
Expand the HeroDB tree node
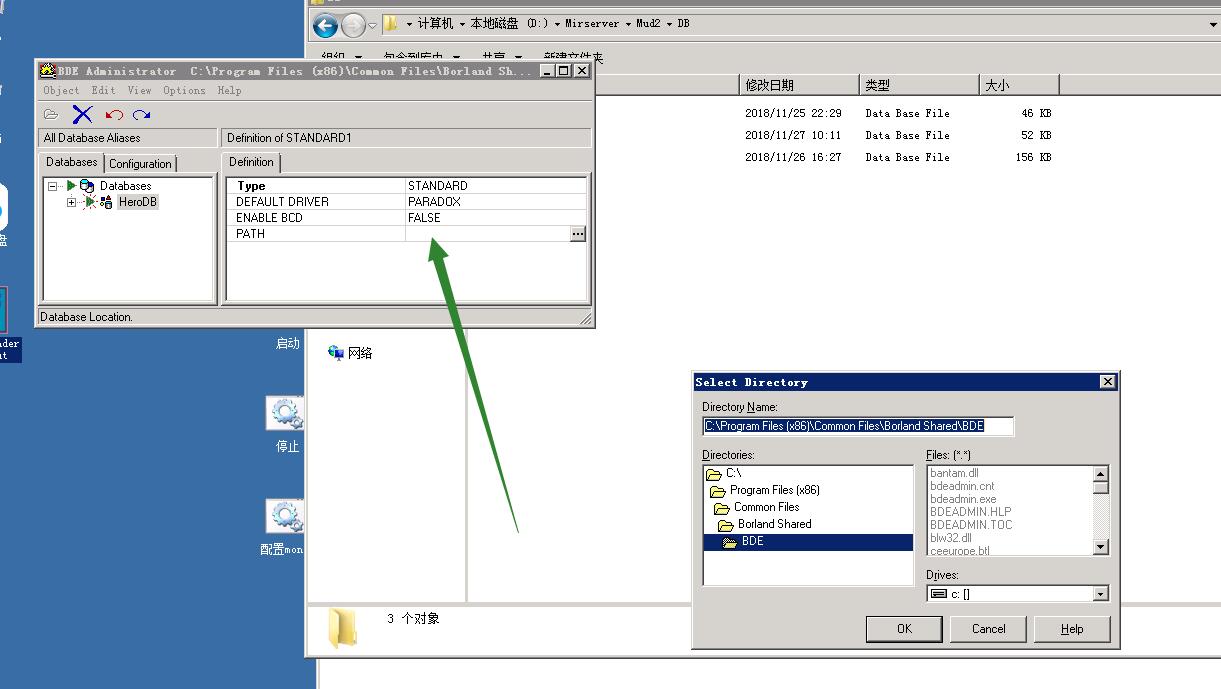[x=71, y=202]
